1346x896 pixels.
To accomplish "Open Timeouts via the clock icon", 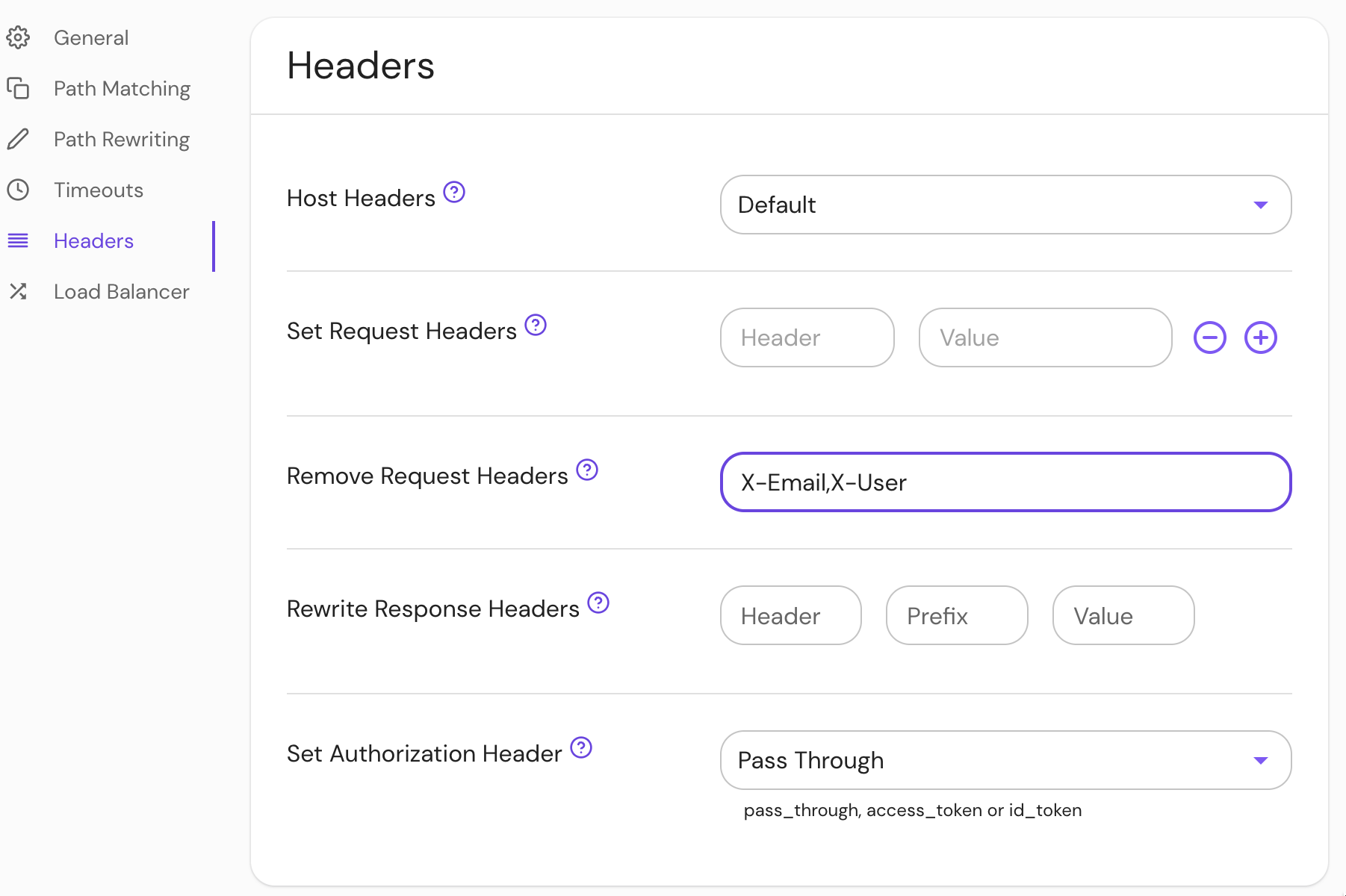I will coord(19,190).
